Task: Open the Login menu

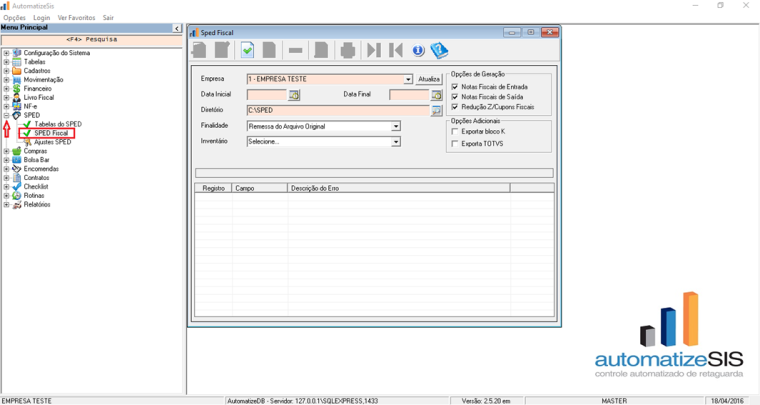Action: pyautogui.click(x=42, y=17)
